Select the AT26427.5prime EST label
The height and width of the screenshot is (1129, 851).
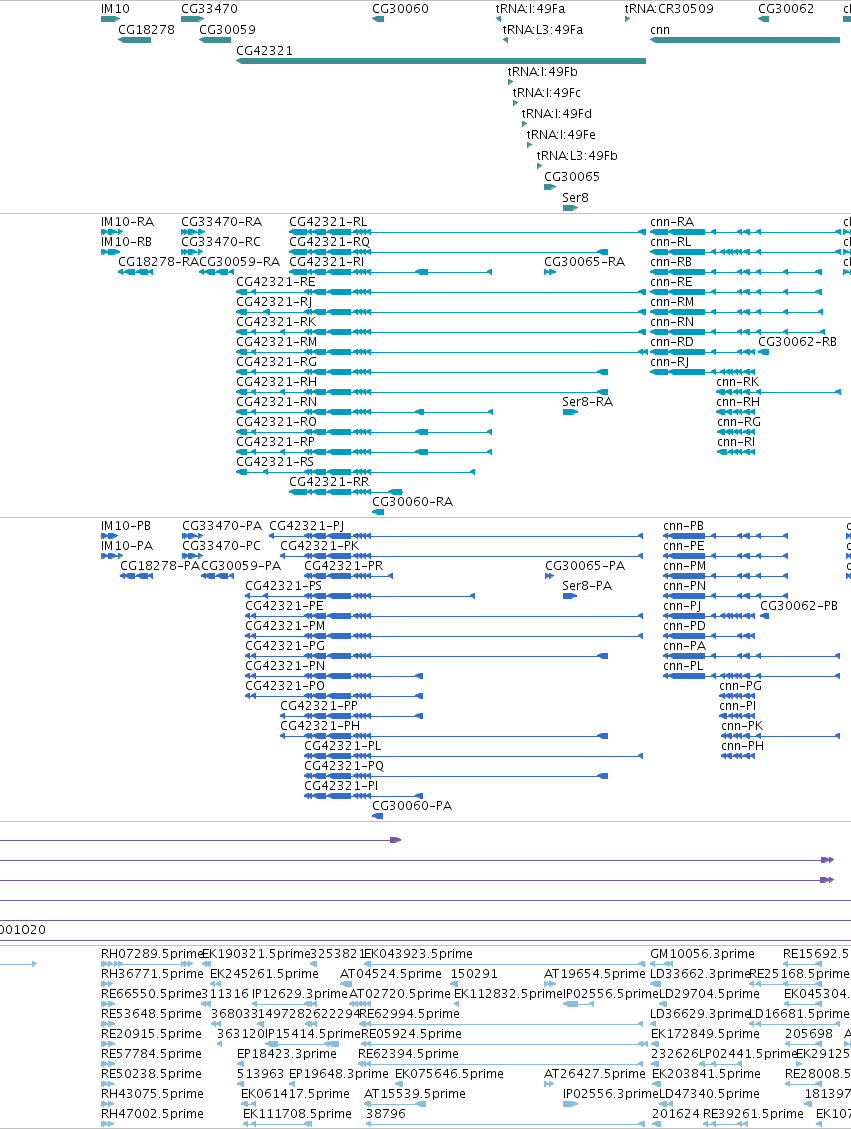click(x=595, y=1074)
